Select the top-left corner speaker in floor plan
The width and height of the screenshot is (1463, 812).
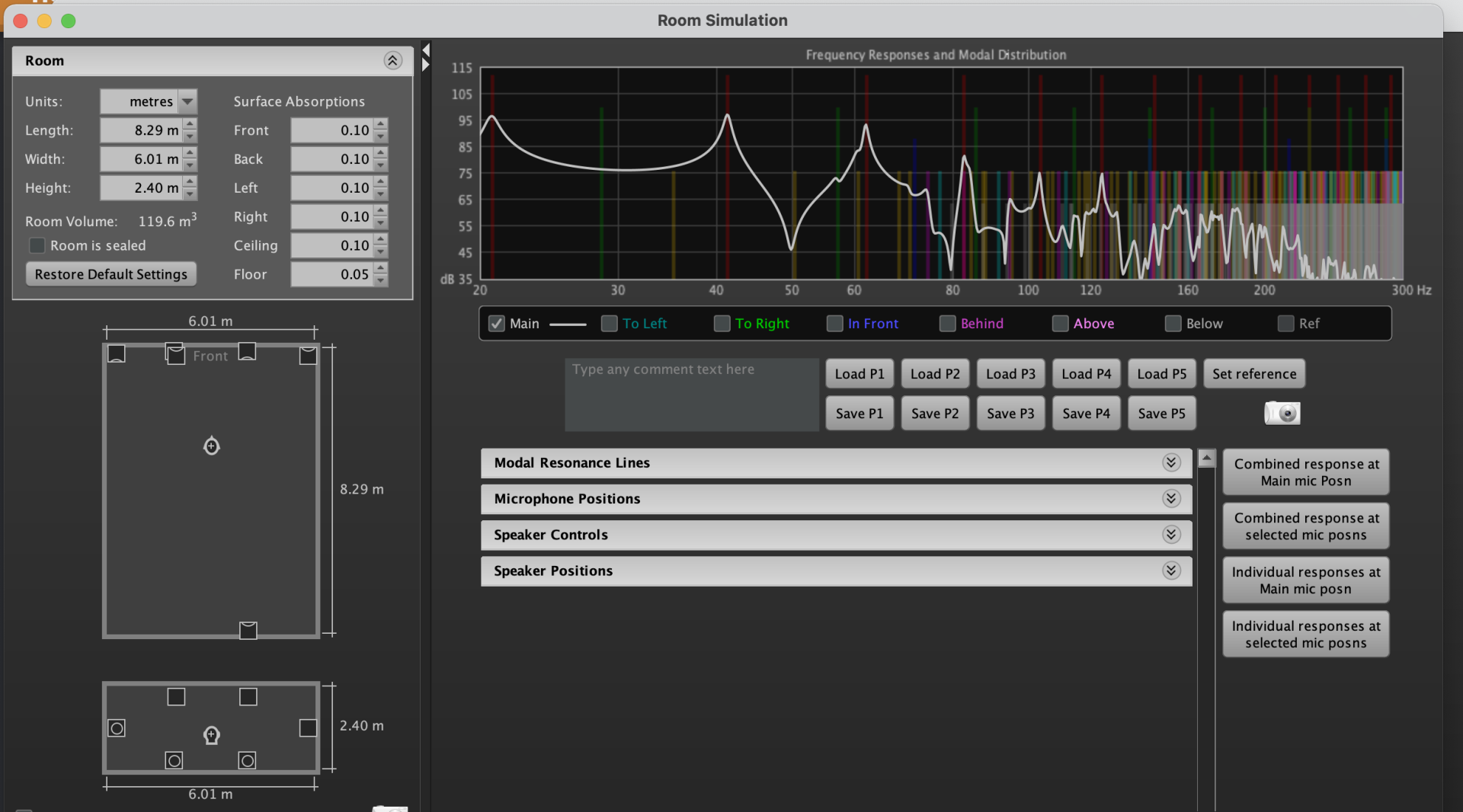117,353
